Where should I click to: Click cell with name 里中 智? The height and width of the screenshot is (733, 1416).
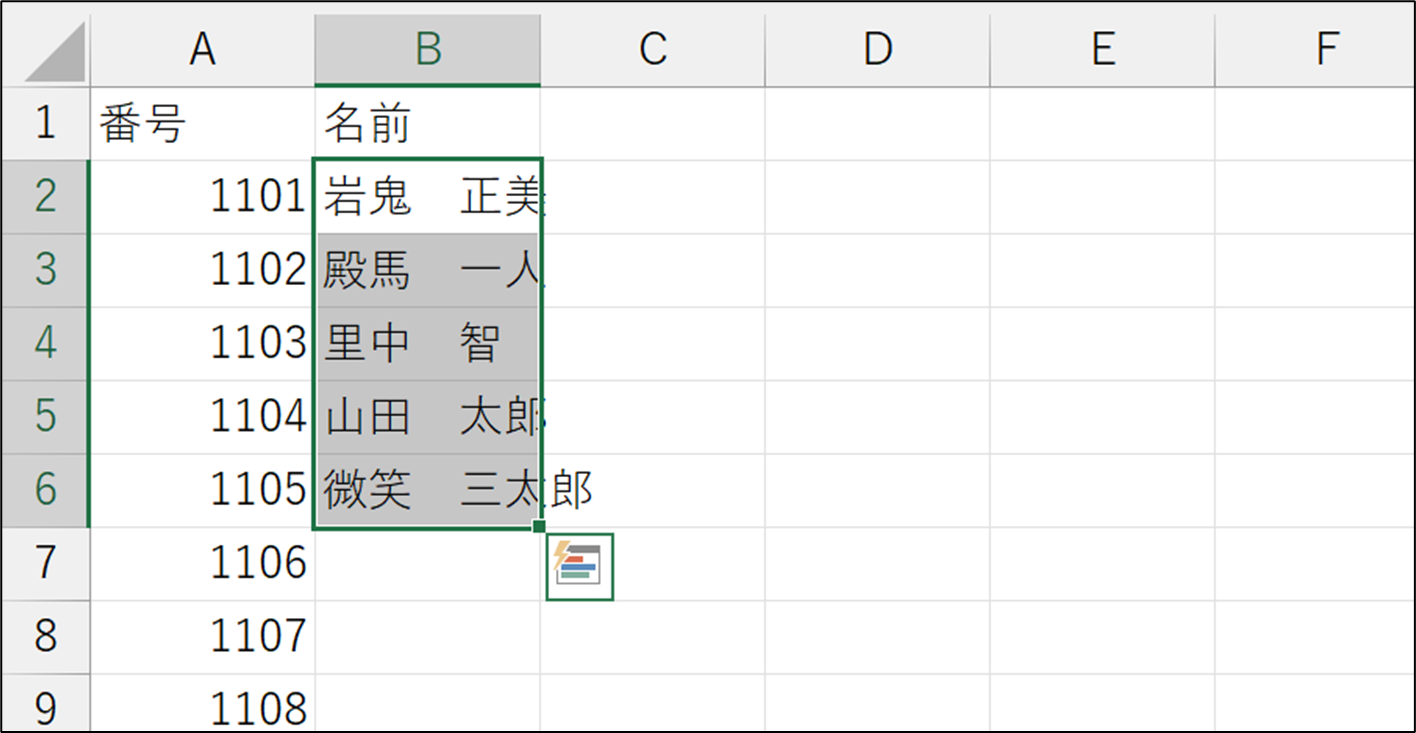pos(428,344)
